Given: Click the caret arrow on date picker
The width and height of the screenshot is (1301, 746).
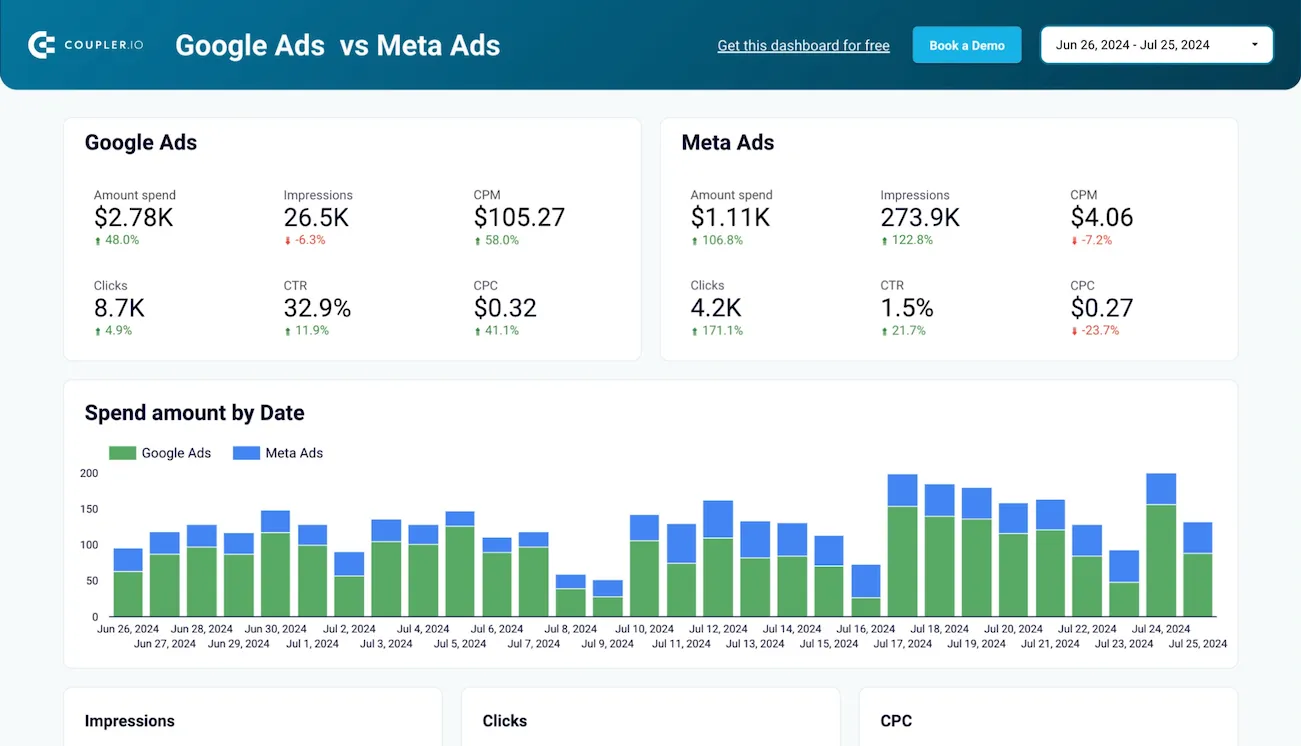Looking at the screenshot, I should [1256, 44].
